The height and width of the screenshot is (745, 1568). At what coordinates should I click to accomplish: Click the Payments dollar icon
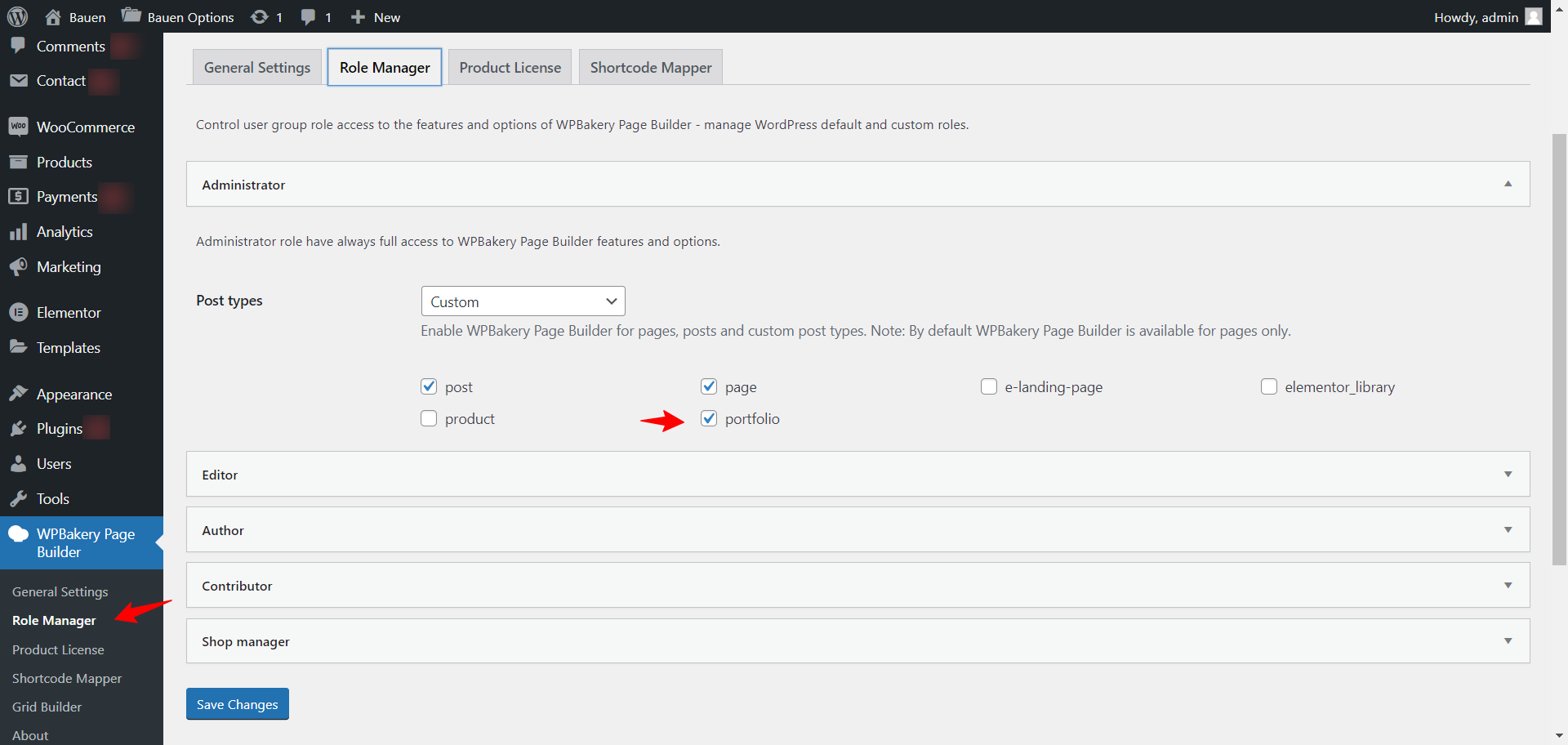[18, 196]
